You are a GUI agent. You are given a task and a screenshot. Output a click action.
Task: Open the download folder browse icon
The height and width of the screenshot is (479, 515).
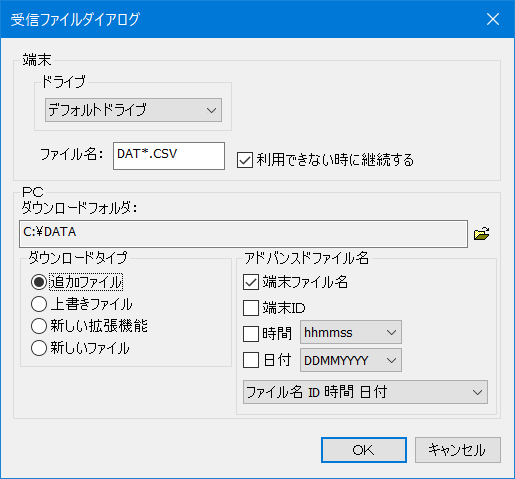[481, 233]
